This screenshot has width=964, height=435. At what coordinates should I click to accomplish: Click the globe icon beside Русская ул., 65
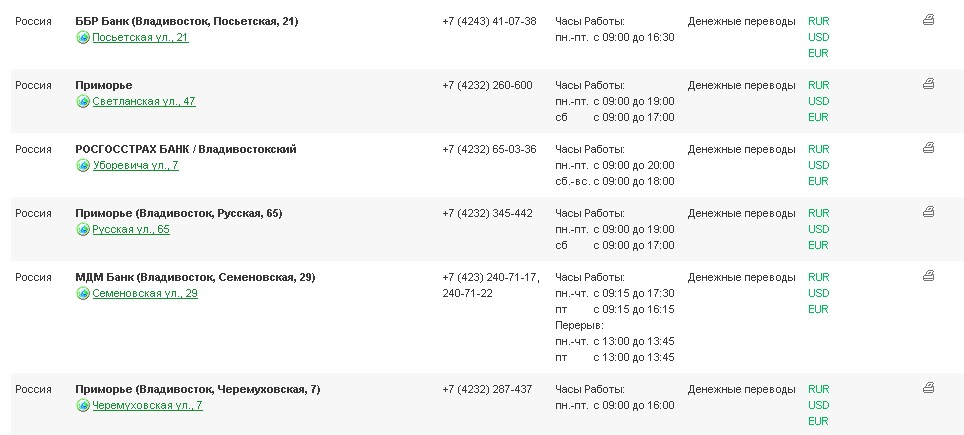(83, 229)
